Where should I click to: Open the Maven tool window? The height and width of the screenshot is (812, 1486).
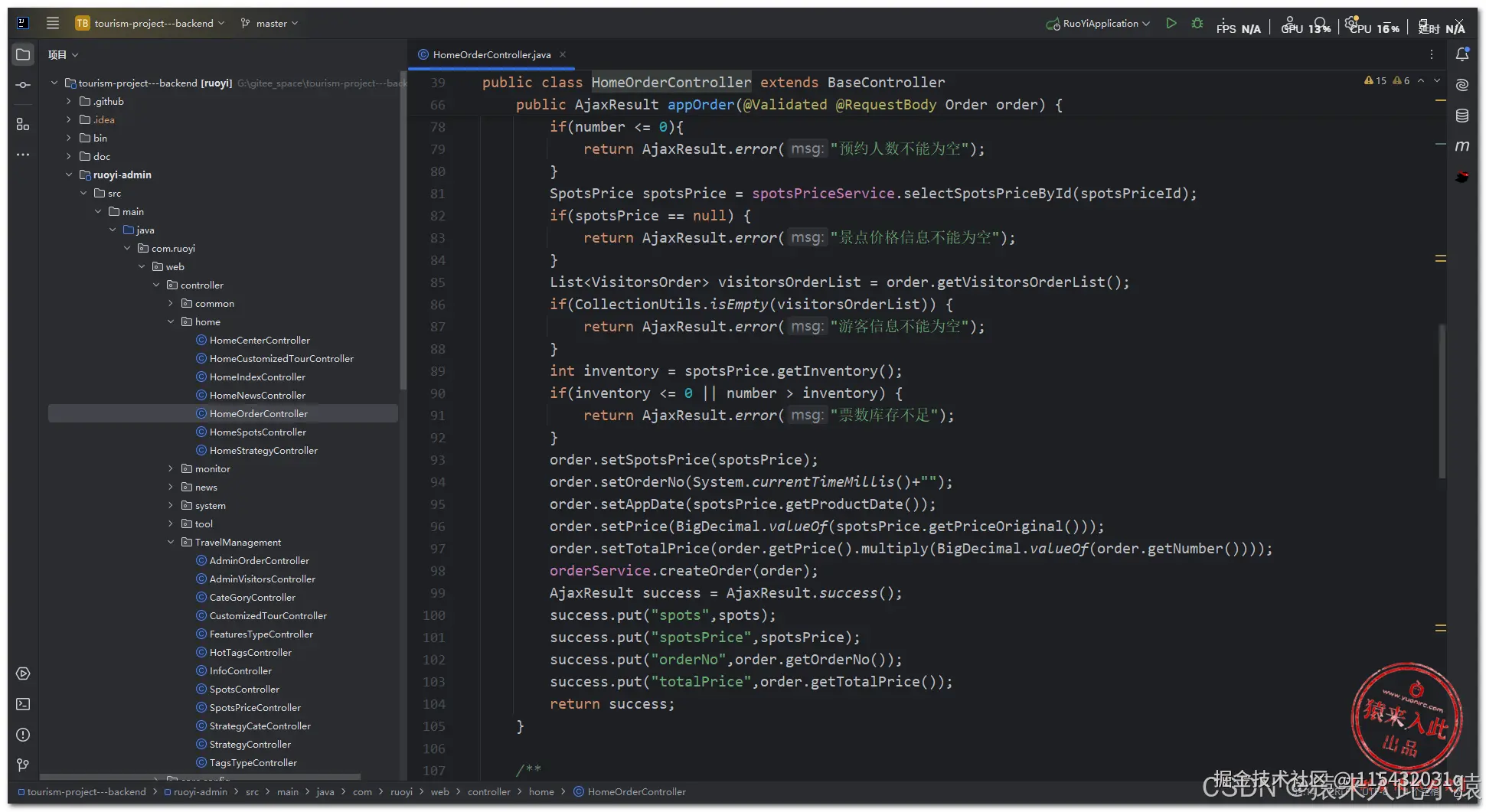pos(1462,146)
